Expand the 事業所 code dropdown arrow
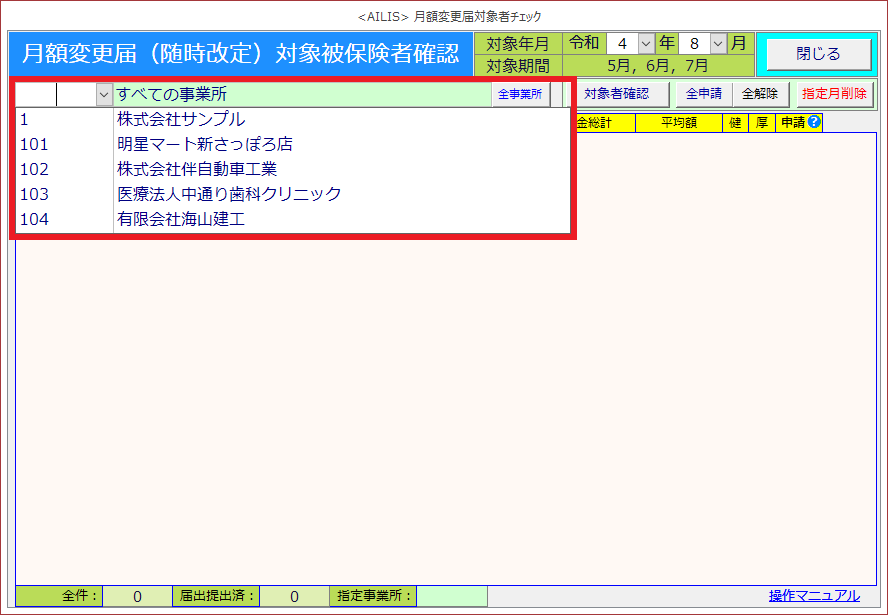 pyautogui.click(x=103, y=94)
